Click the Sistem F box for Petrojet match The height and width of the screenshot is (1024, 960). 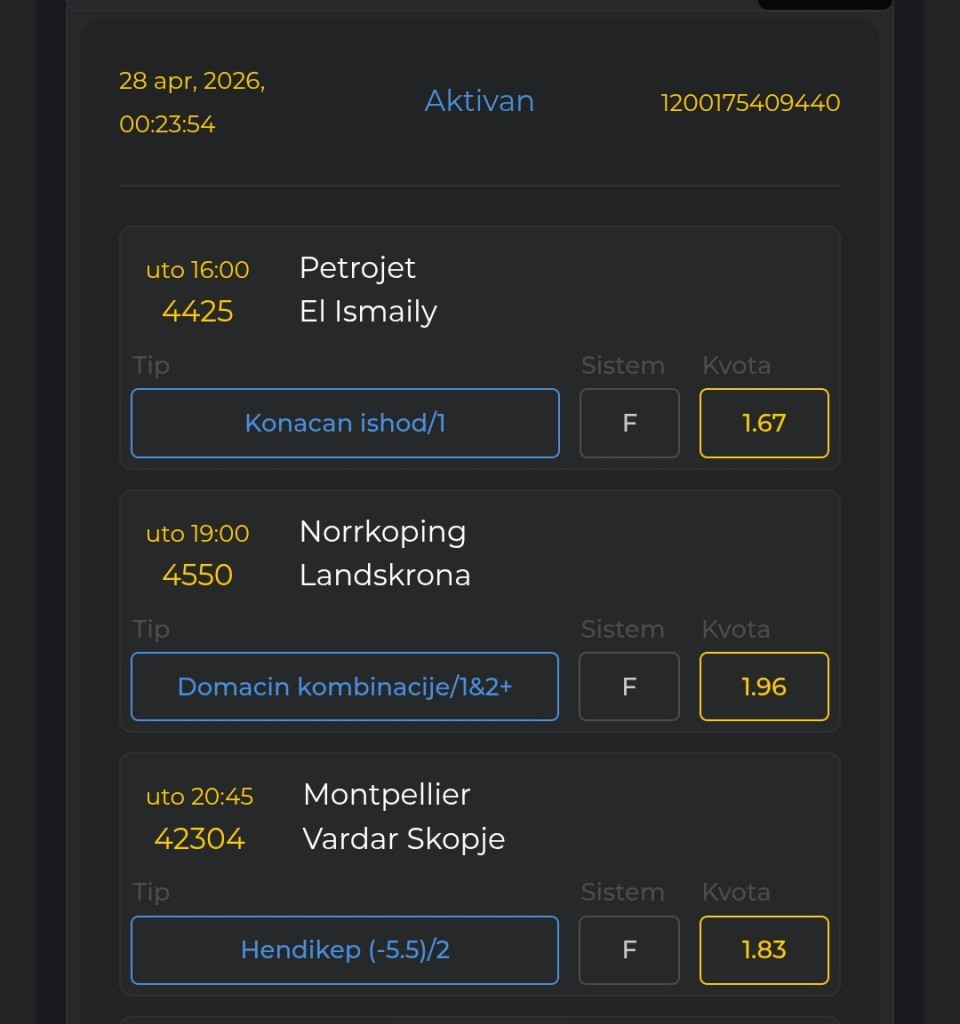630,423
